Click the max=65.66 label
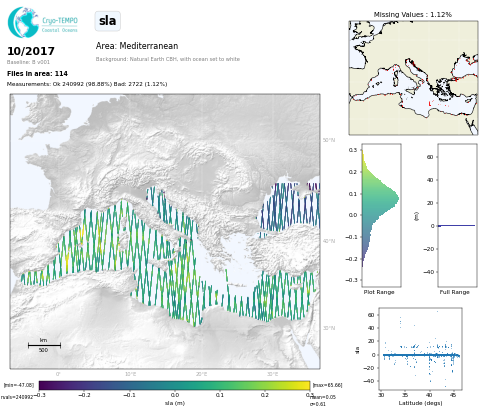The height and width of the screenshot is (410, 492). [327, 385]
